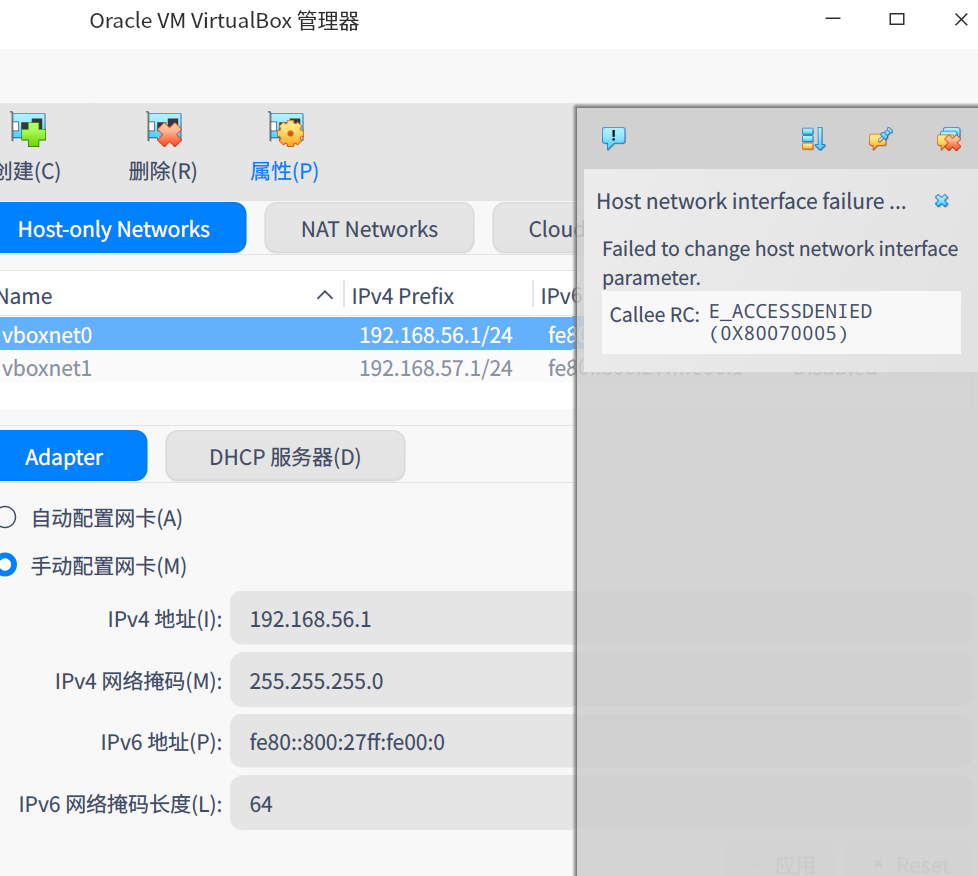Pin the notification panel open
The image size is (978, 876).
[x=880, y=139]
